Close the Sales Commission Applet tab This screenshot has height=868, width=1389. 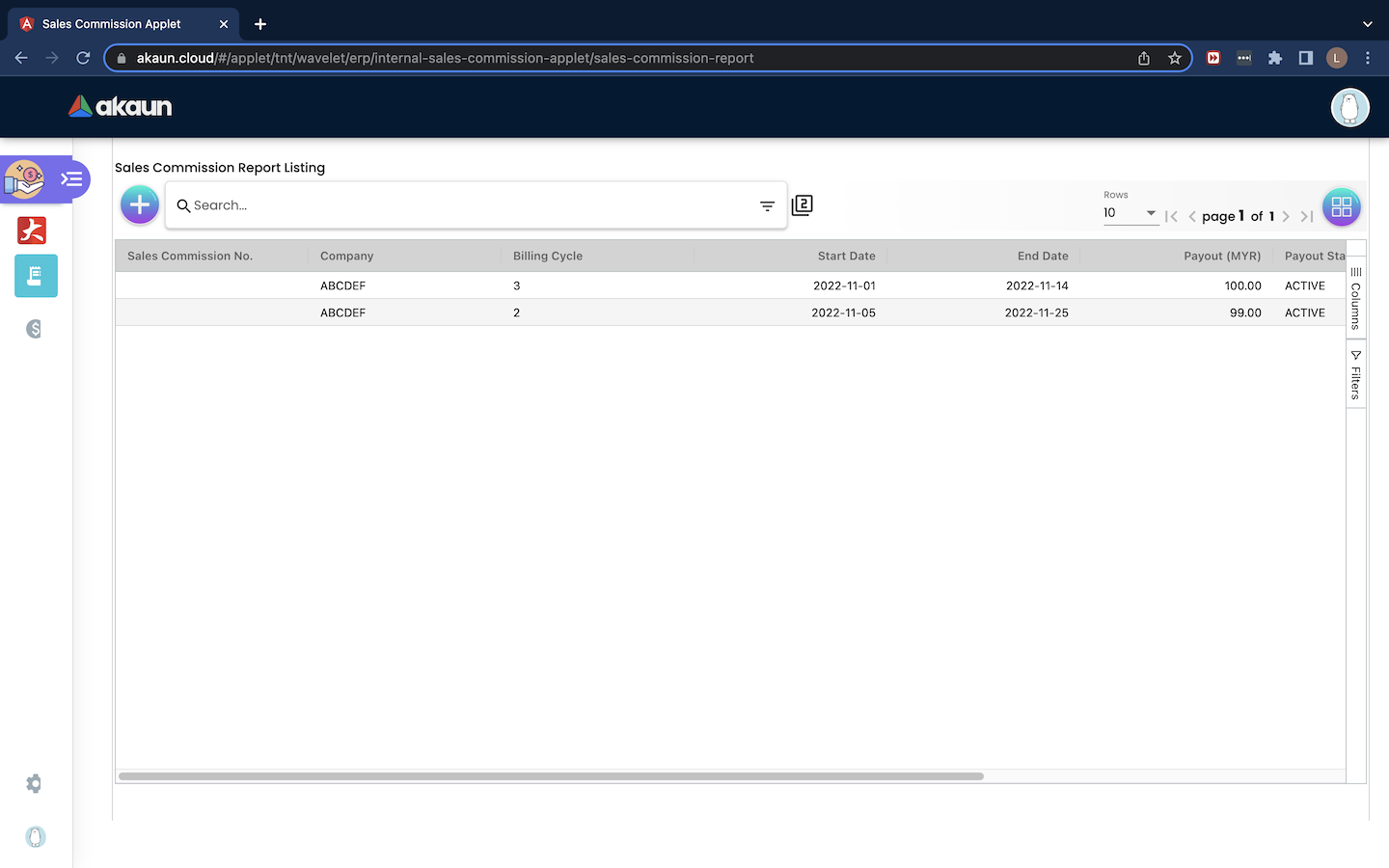[224, 24]
